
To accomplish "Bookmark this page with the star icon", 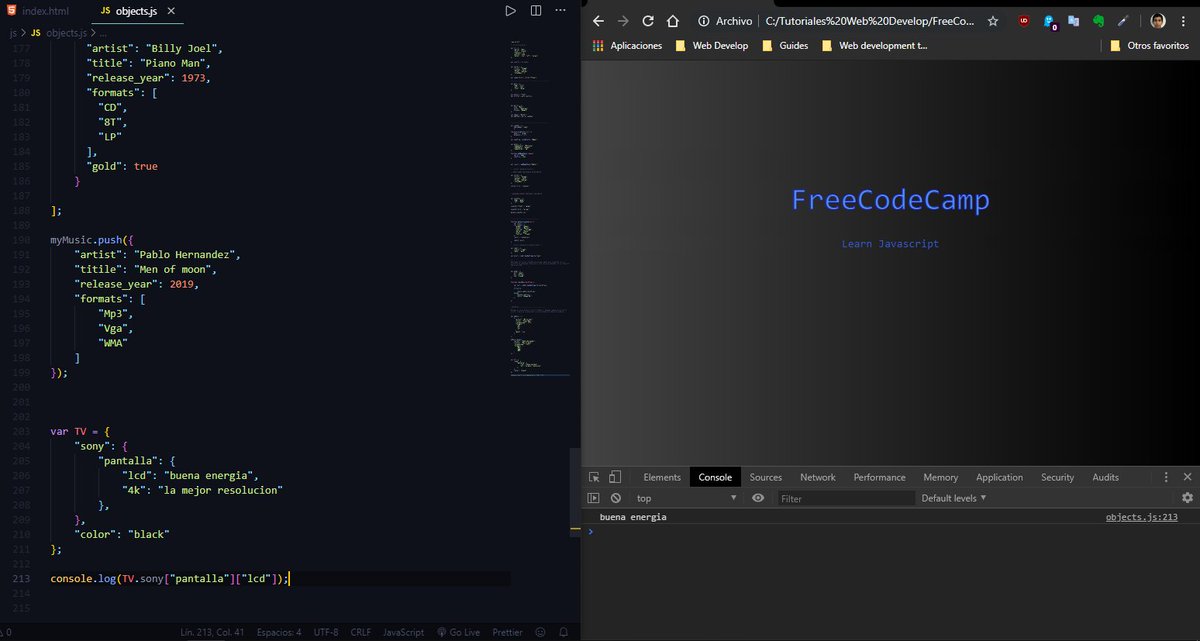I will click(x=993, y=20).
